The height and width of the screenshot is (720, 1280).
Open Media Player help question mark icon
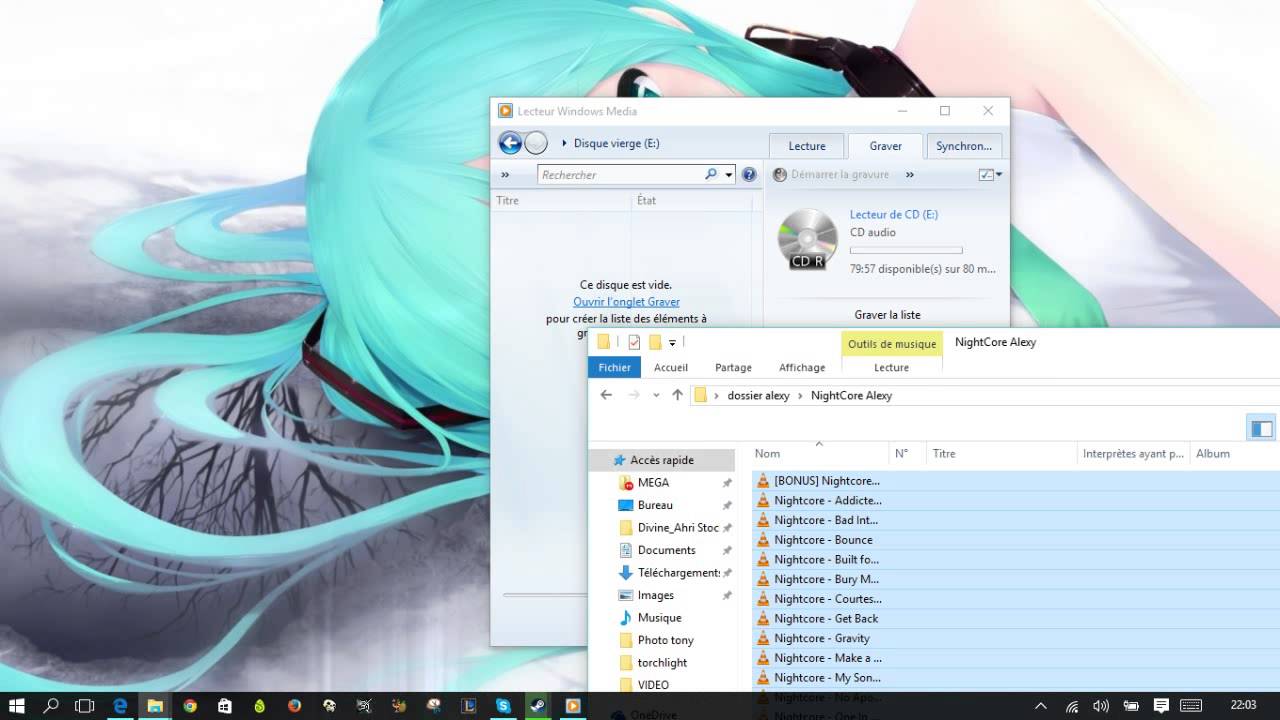click(749, 174)
